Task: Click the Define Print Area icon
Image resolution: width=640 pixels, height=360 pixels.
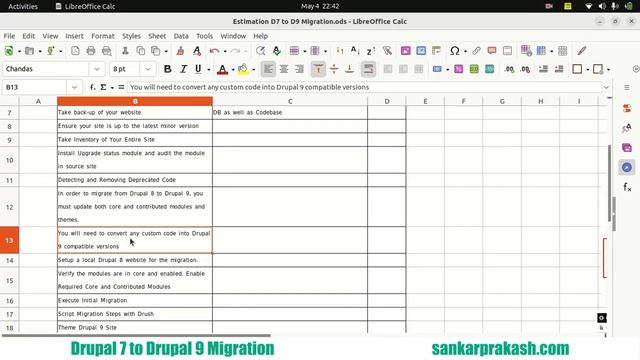Action: click(526, 51)
